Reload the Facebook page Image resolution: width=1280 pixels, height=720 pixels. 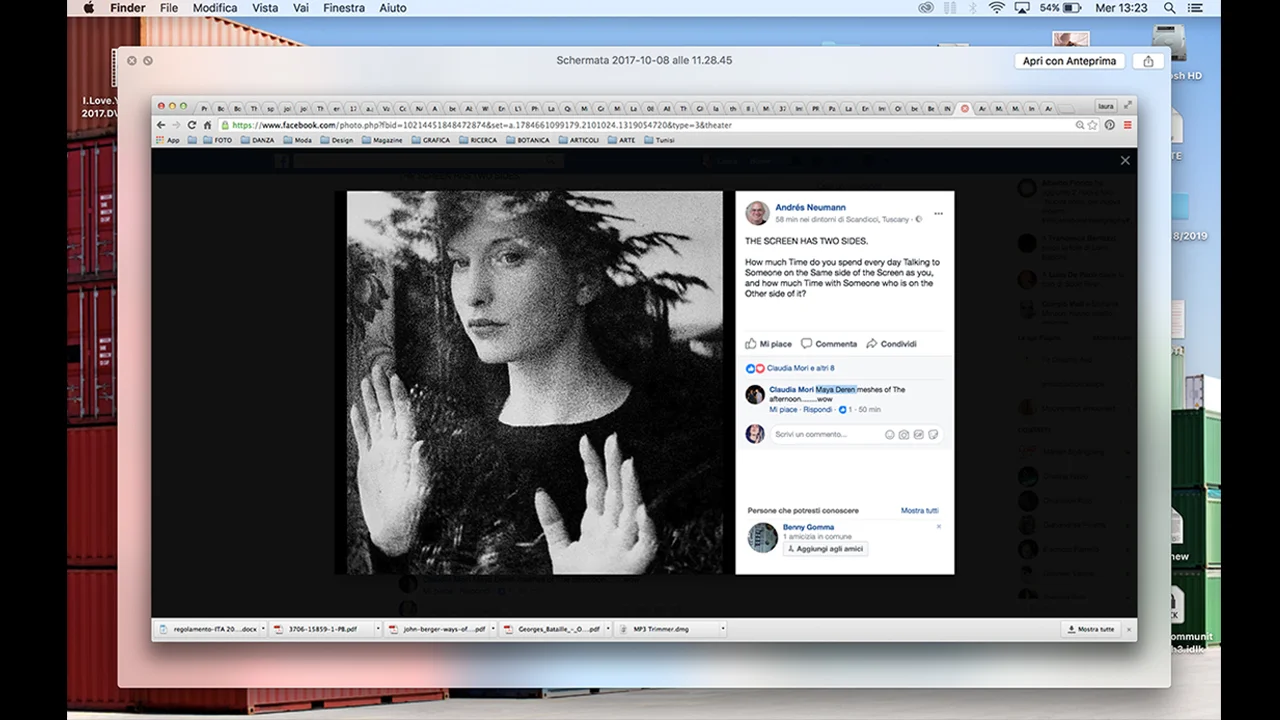pos(192,125)
